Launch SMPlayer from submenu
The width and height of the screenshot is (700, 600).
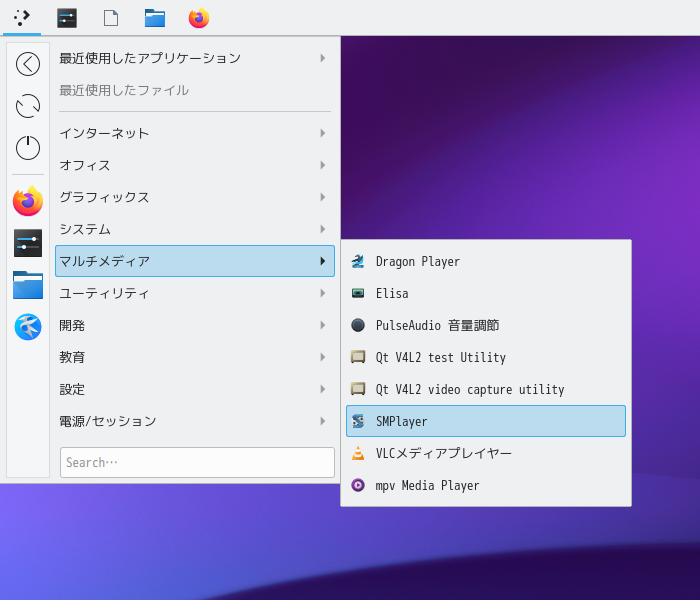[486, 421]
